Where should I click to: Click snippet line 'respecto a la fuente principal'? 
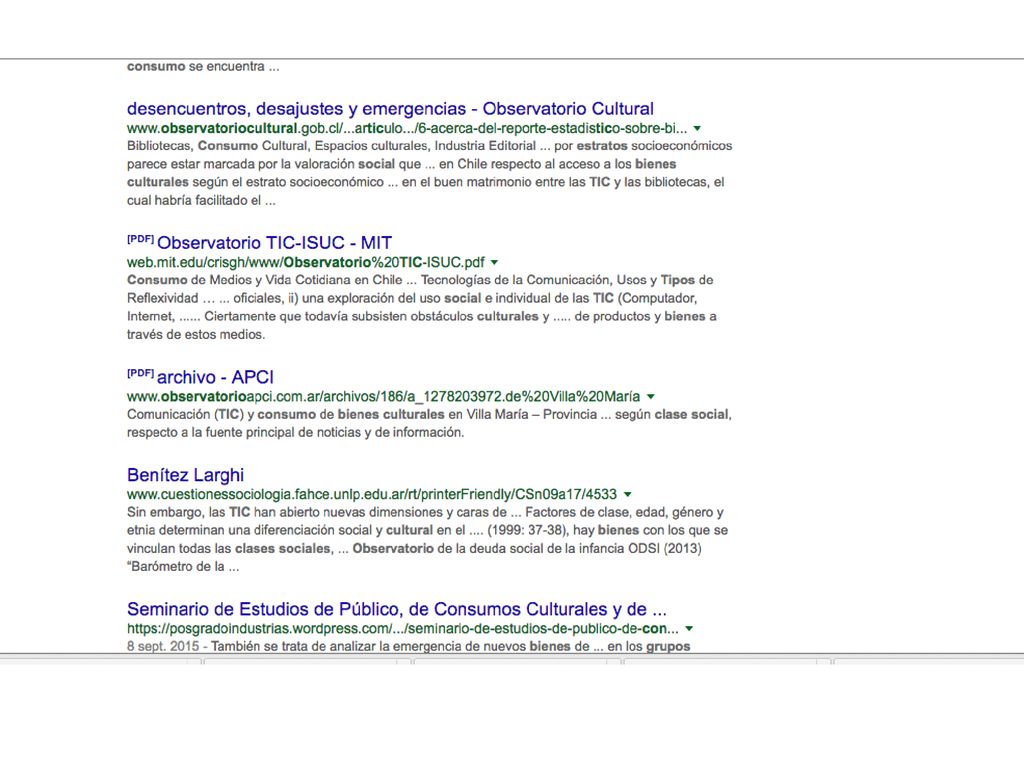295,432
